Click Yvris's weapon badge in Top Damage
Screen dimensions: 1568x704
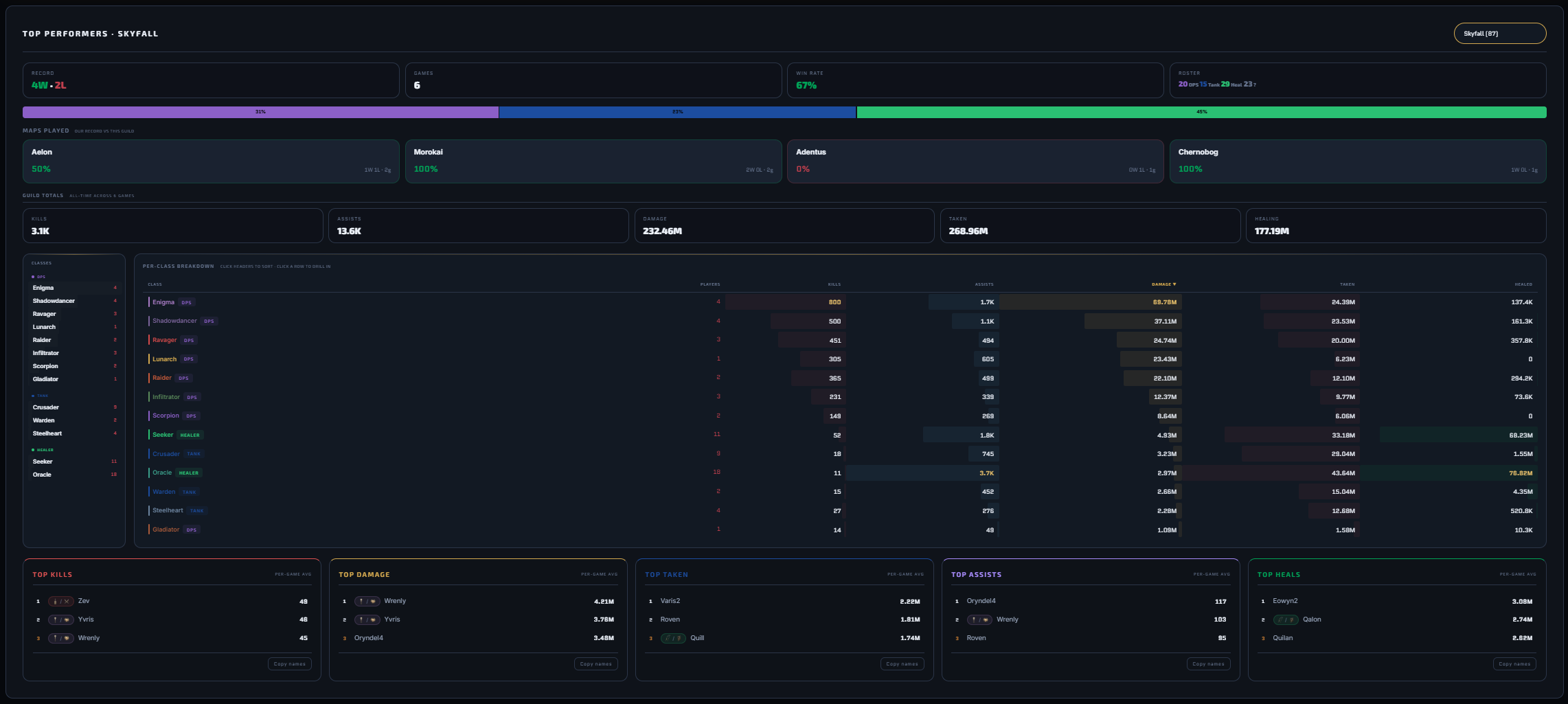pos(367,620)
